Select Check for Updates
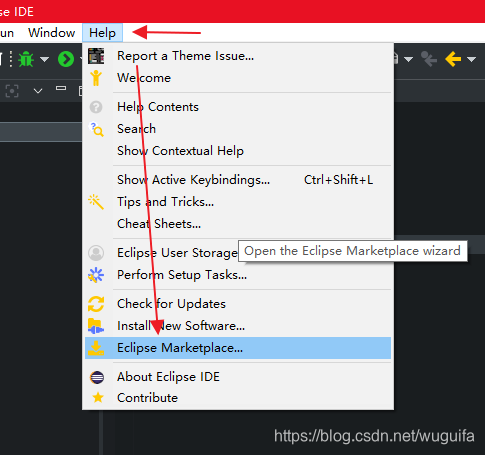The width and height of the screenshot is (485, 455). point(238,304)
